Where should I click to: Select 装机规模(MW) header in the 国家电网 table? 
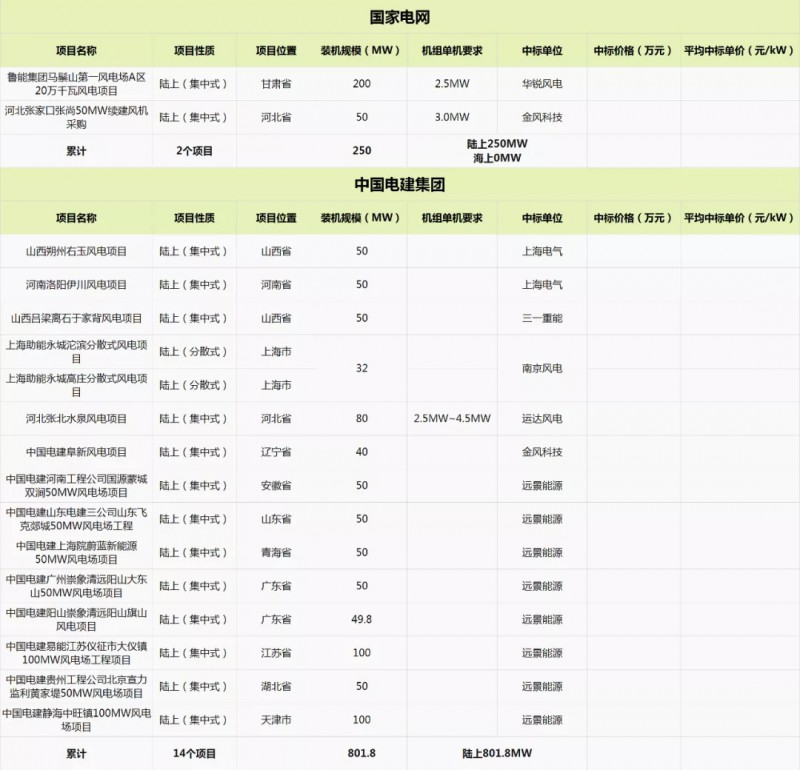click(x=361, y=51)
